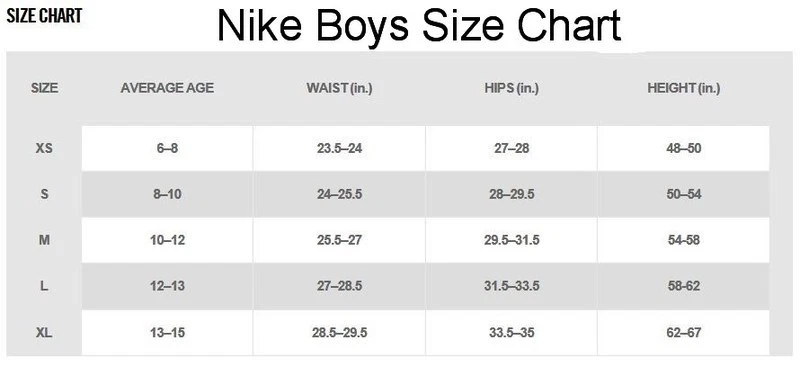Viewport: 800px width, 367px height.
Task: Click the S size row label
Action: tap(44, 194)
